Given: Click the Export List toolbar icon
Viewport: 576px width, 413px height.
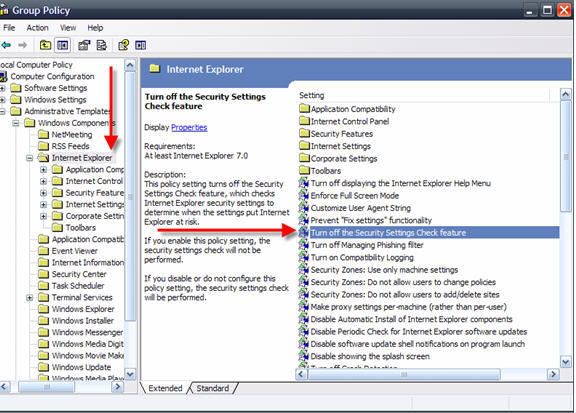Looking at the screenshot, I should [x=101, y=45].
